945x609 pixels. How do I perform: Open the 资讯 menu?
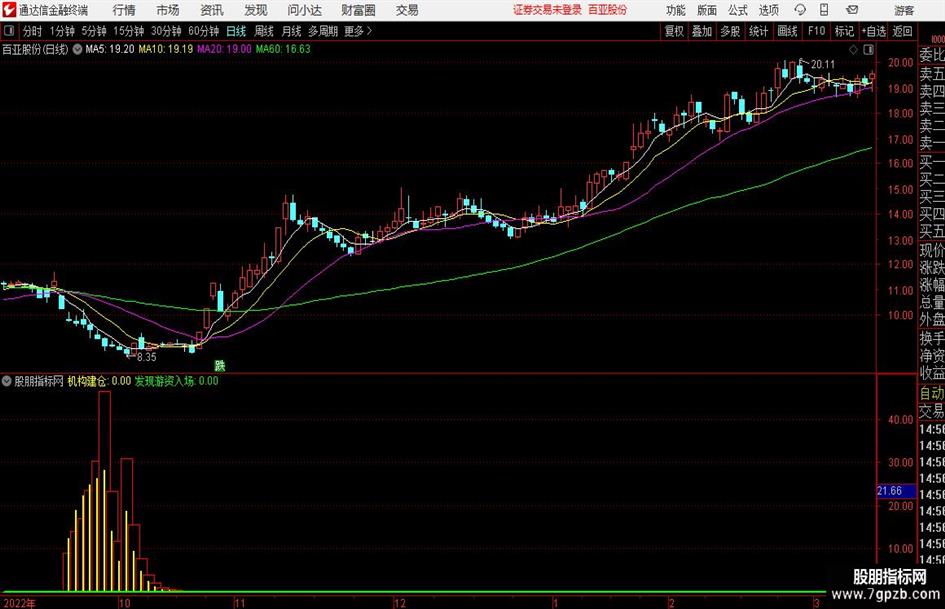212,10
